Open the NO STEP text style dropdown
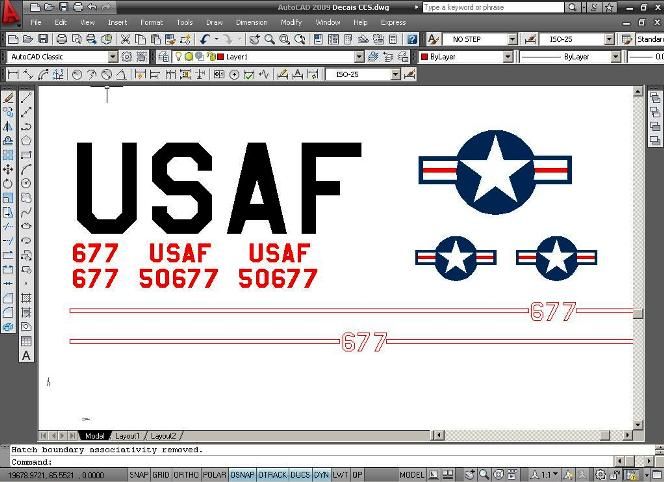Viewport: 664px width, 482px height. (512, 39)
